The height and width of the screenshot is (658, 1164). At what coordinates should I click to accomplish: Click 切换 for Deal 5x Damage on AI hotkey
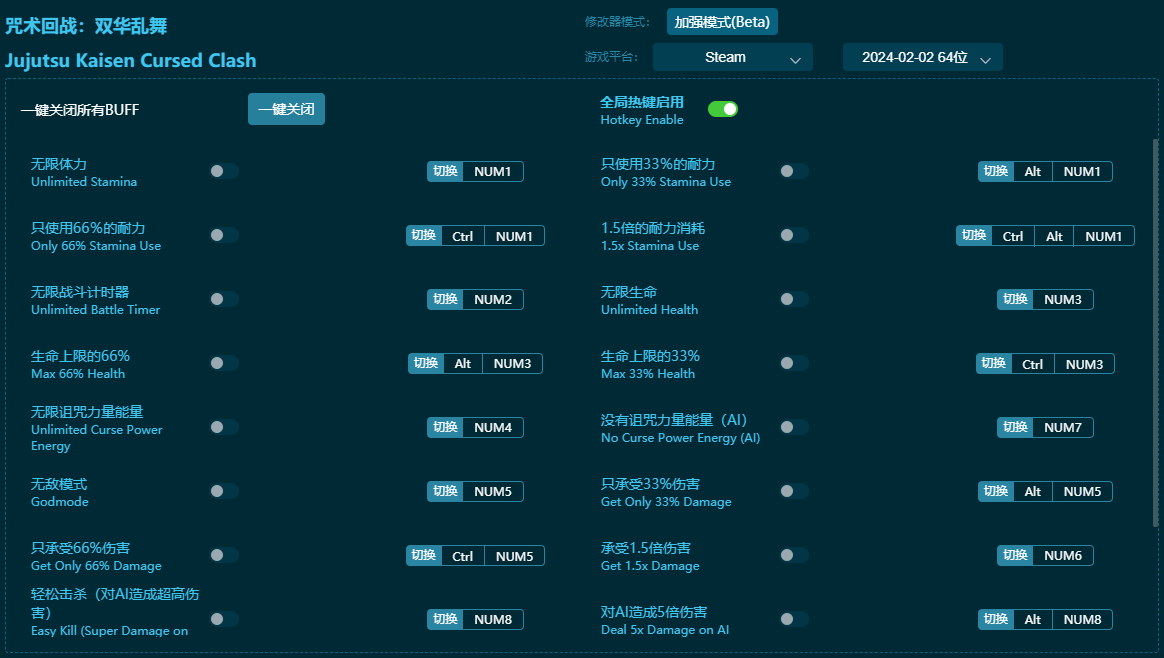pyautogui.click(x=995, y=619)
